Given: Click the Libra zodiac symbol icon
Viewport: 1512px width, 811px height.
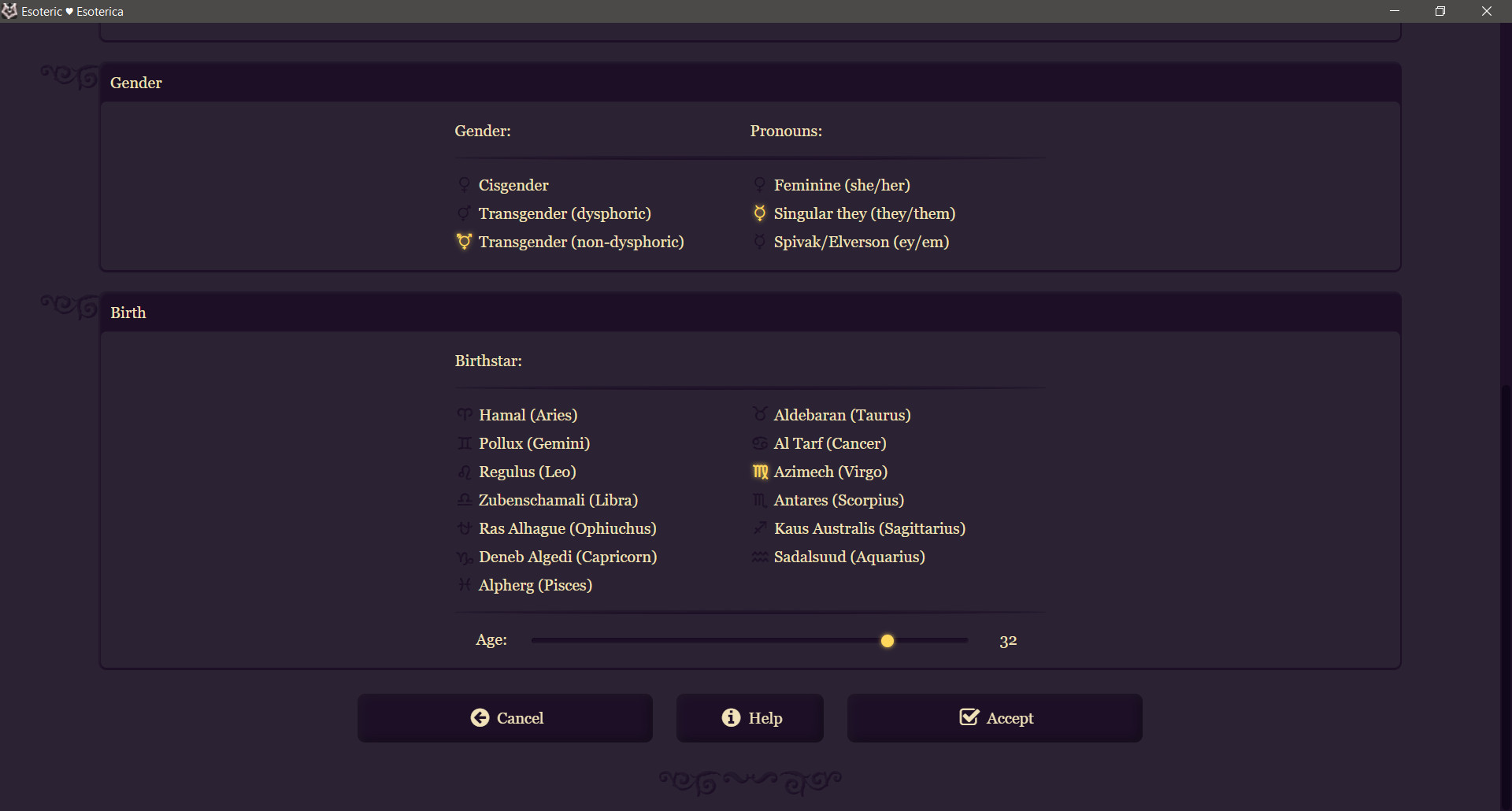Looking at the screenshot, I should [x=465, y=500].
